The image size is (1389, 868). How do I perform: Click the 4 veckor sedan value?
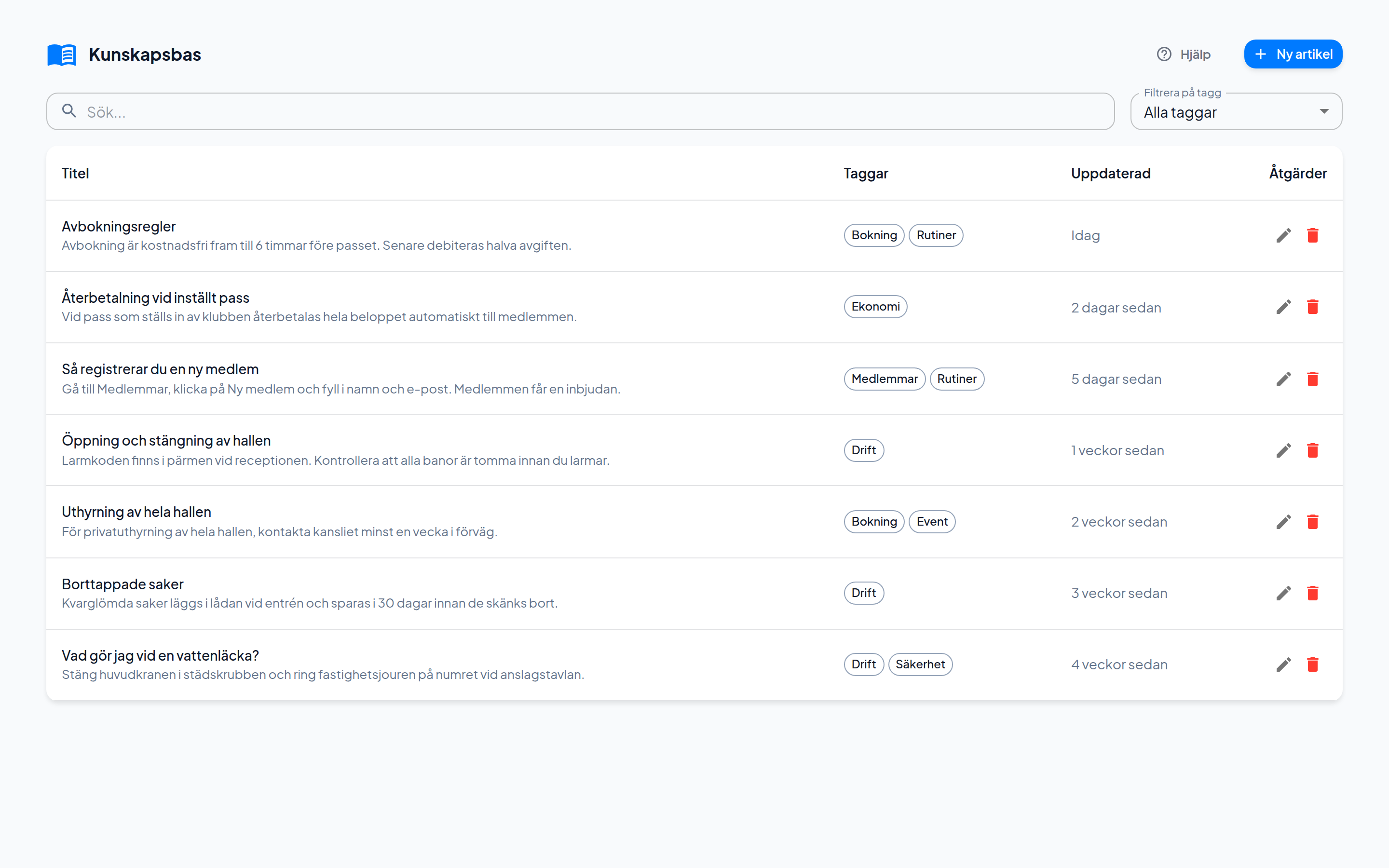point(1119,665)
